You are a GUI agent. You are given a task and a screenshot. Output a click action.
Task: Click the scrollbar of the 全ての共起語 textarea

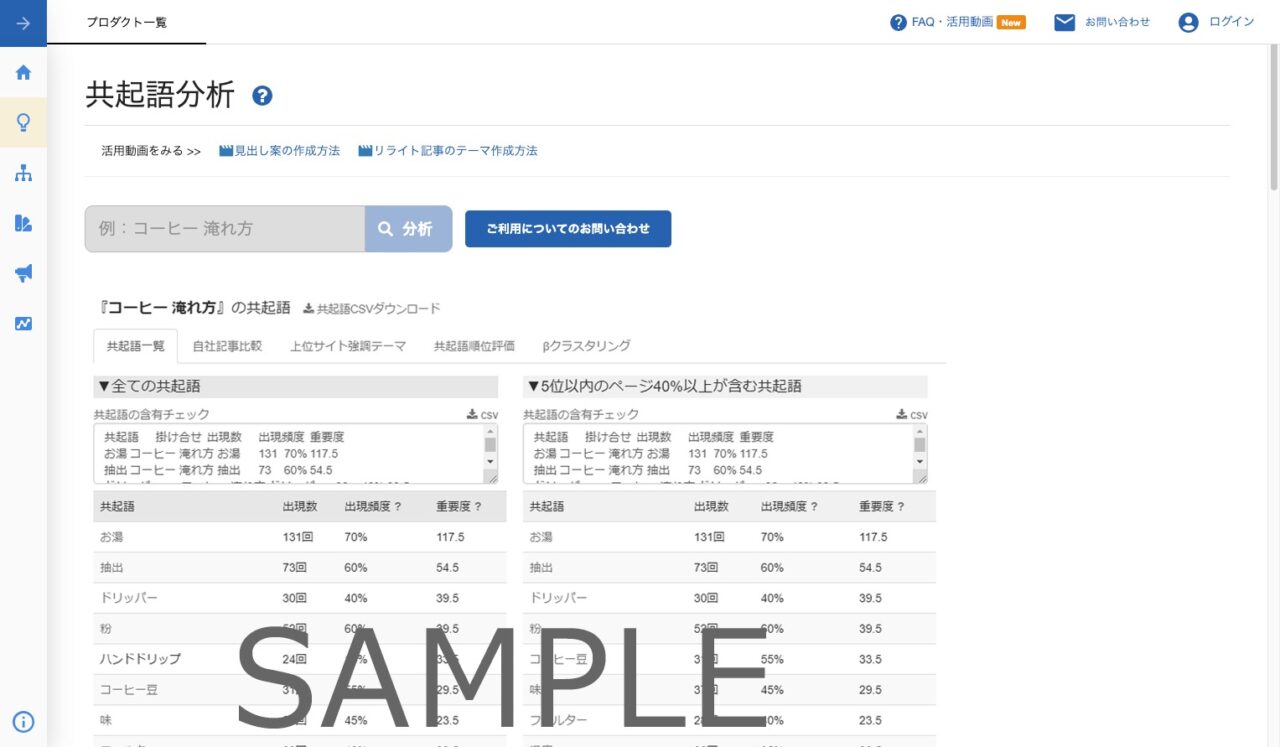(x=490, y=447)
